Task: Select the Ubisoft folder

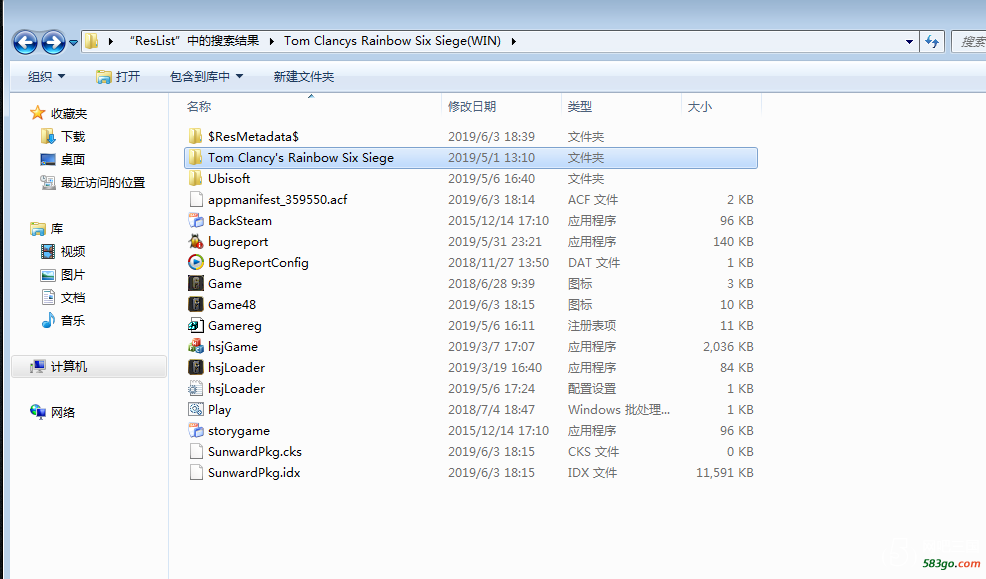Action: [x=229, y=178]
